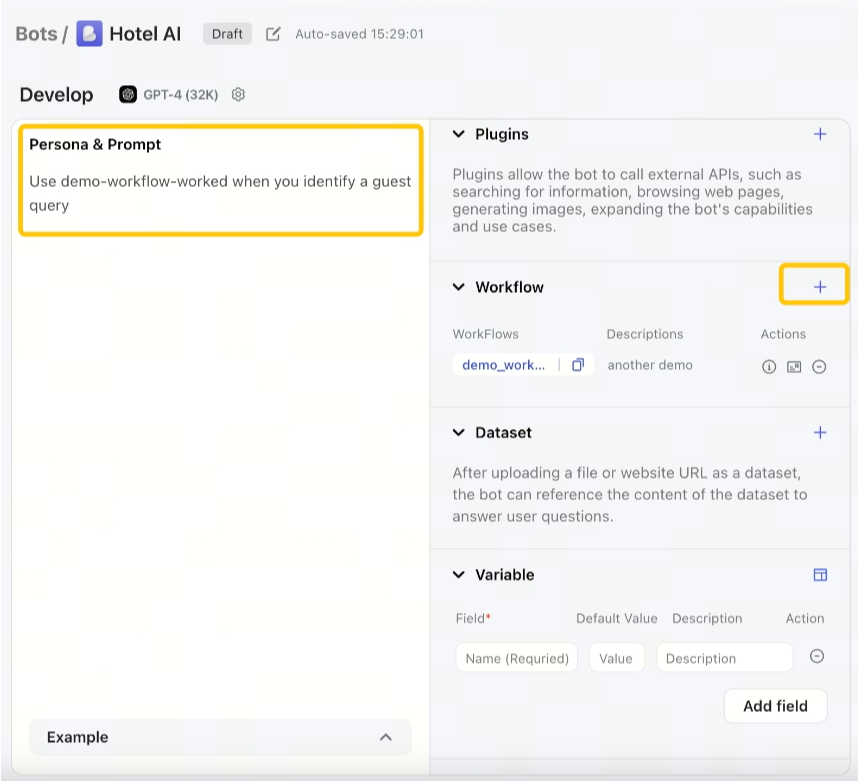Edit the Hotel AI bot name
Viewport: 858px width, 781px height.
[x=273, y=34]
